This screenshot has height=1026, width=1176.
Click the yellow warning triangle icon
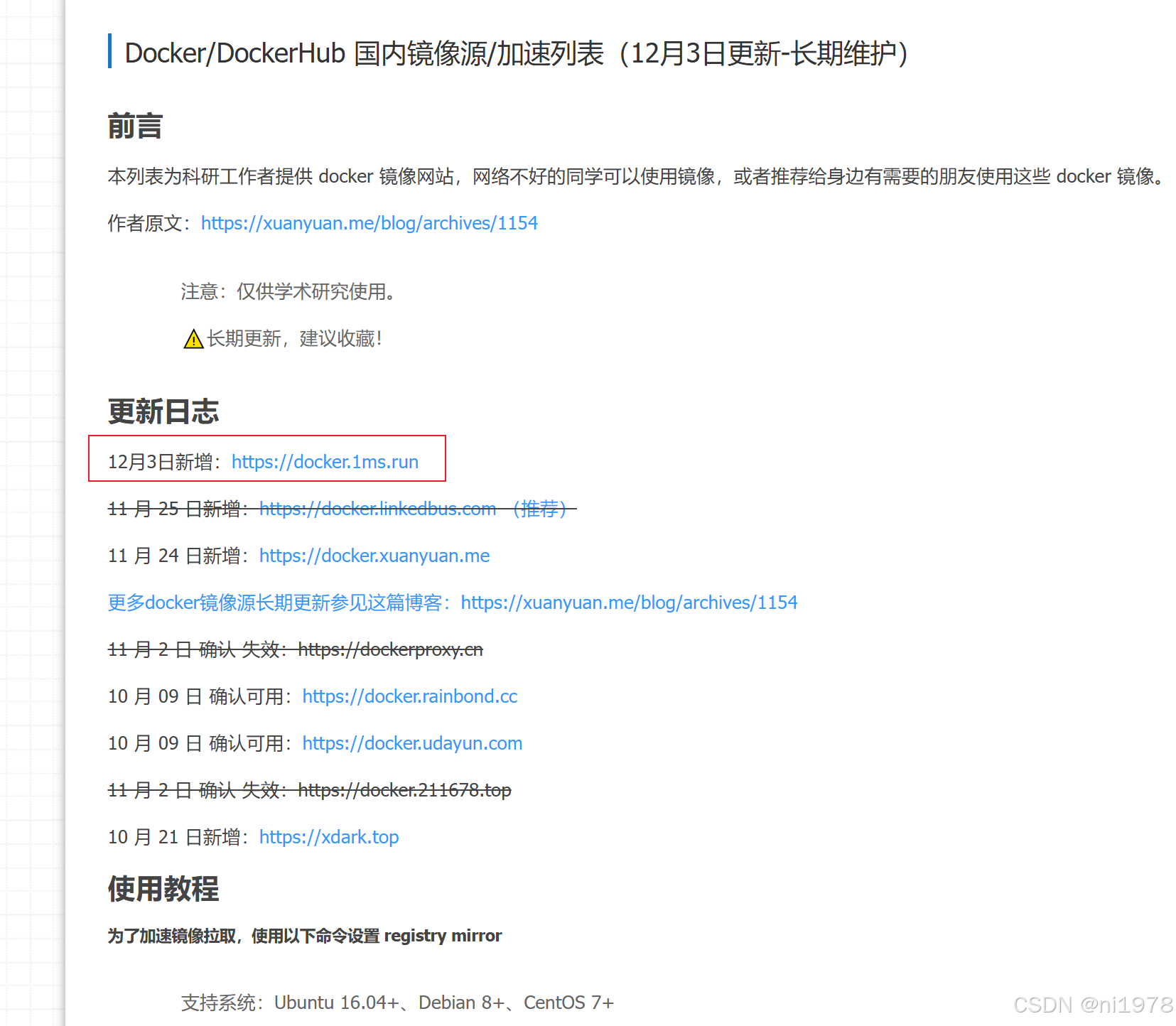(x=191, y=340)
